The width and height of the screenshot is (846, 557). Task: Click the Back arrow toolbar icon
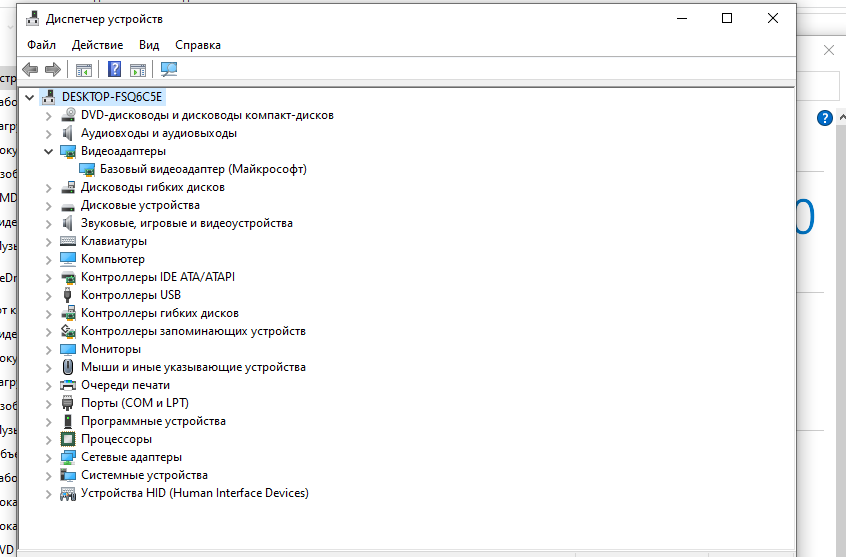pos(30,69)
